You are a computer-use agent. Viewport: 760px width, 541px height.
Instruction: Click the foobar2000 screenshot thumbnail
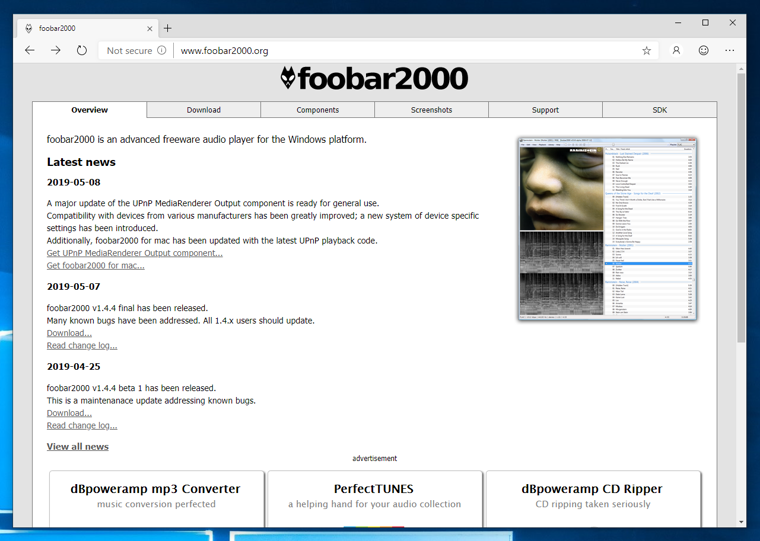[x=607, y=229]
